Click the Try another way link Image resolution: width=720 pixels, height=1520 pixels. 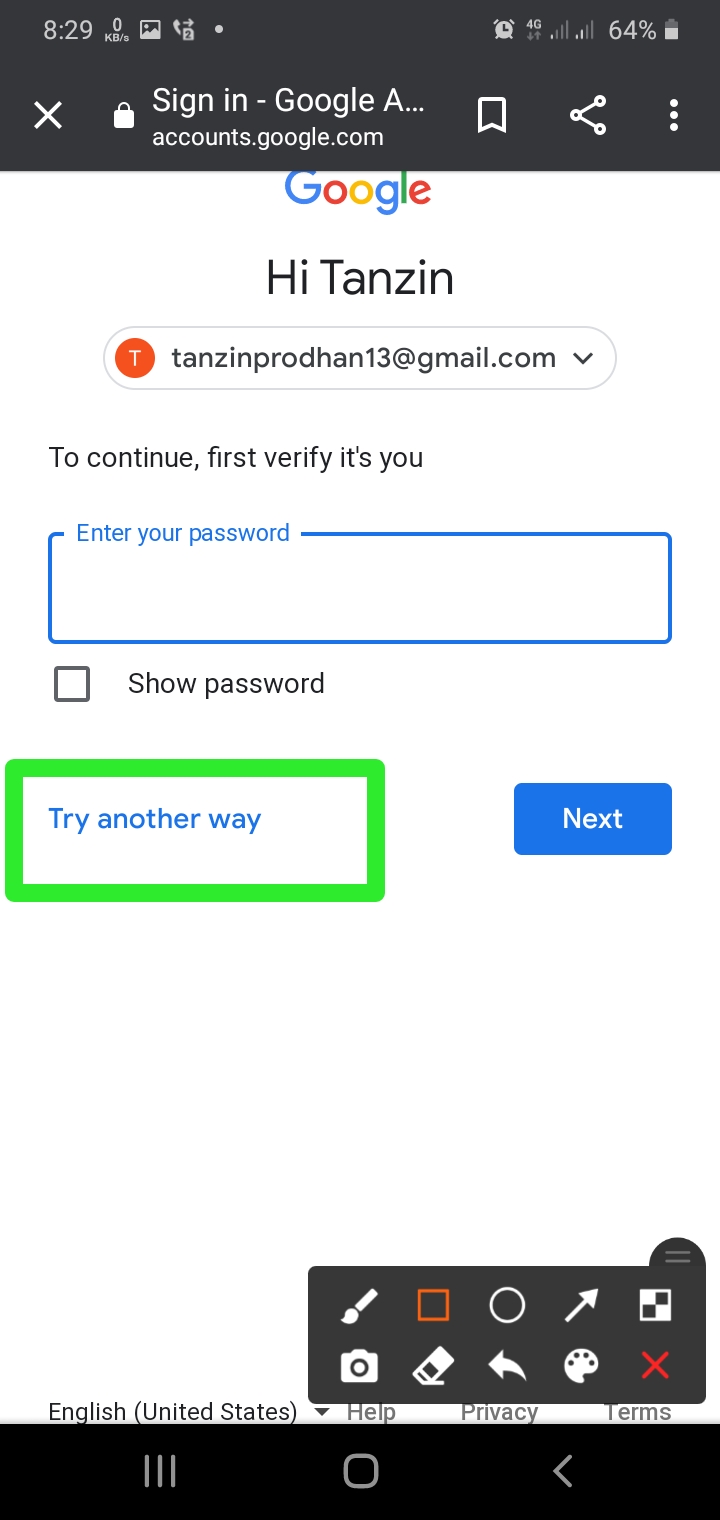155,819
